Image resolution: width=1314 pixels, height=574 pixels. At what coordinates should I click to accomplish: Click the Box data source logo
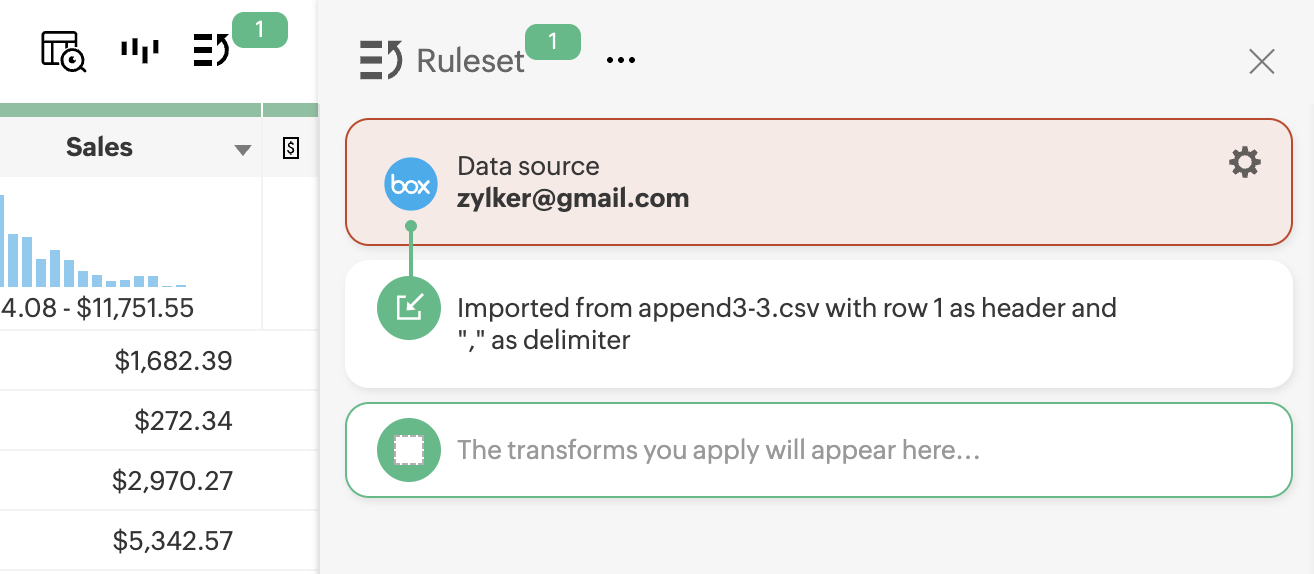(411, 185)
